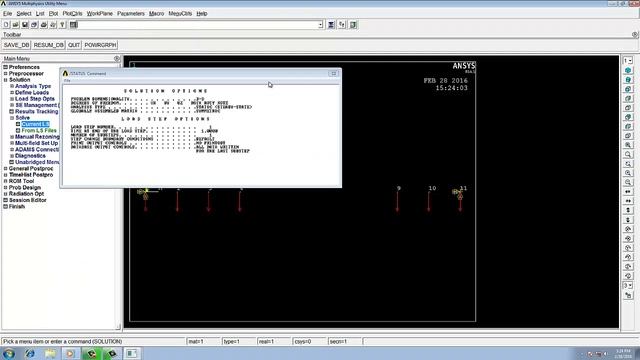The image size is (640, 360).
Task: Click the mat=1 status field
Action: [x=203, y=341]
